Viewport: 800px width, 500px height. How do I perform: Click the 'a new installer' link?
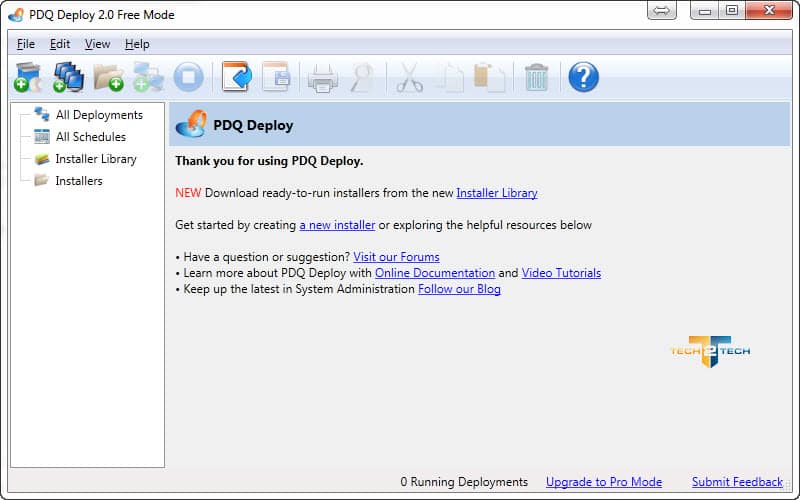[x=337, y=225]
